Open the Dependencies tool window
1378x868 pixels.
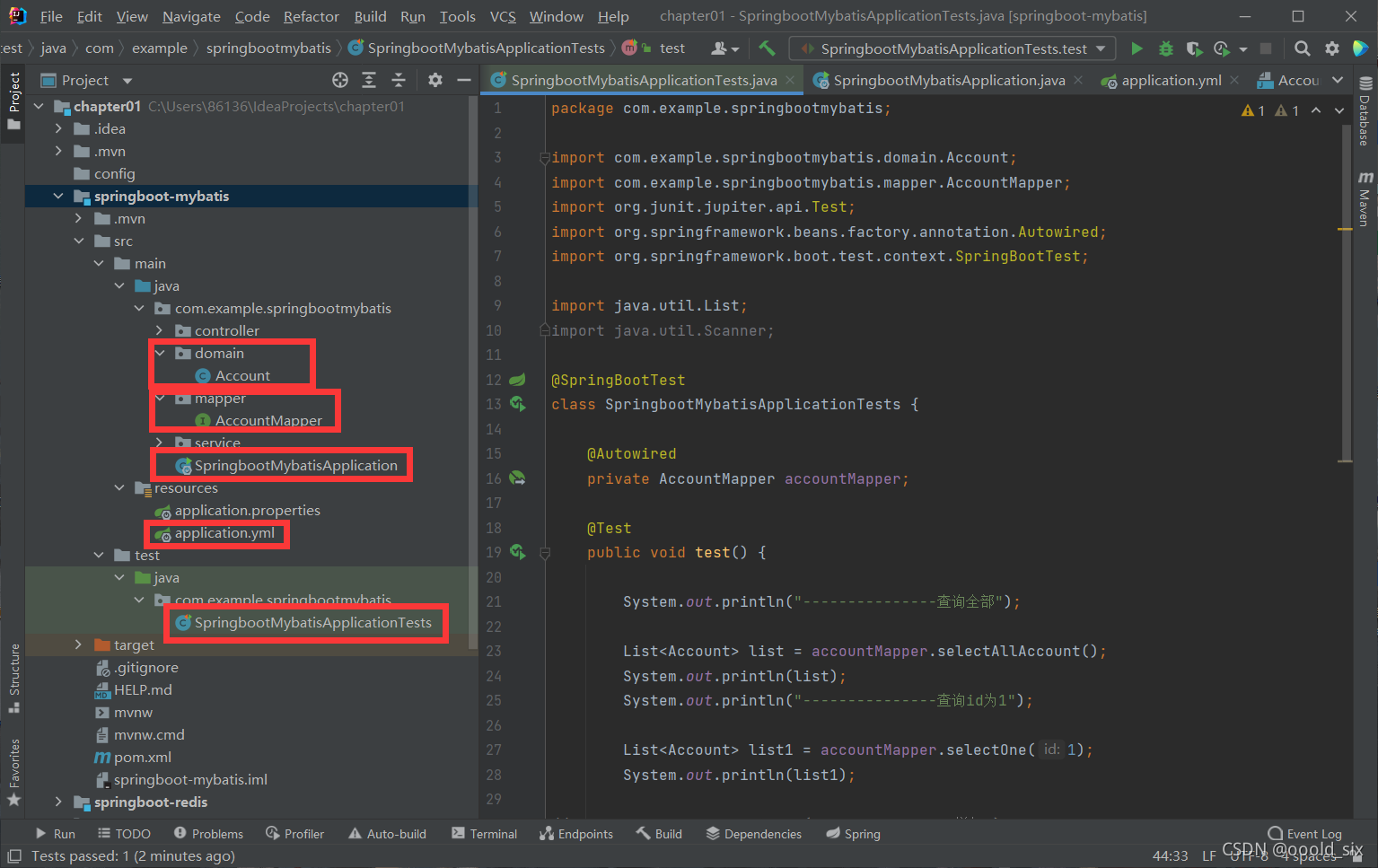[753, 834]
